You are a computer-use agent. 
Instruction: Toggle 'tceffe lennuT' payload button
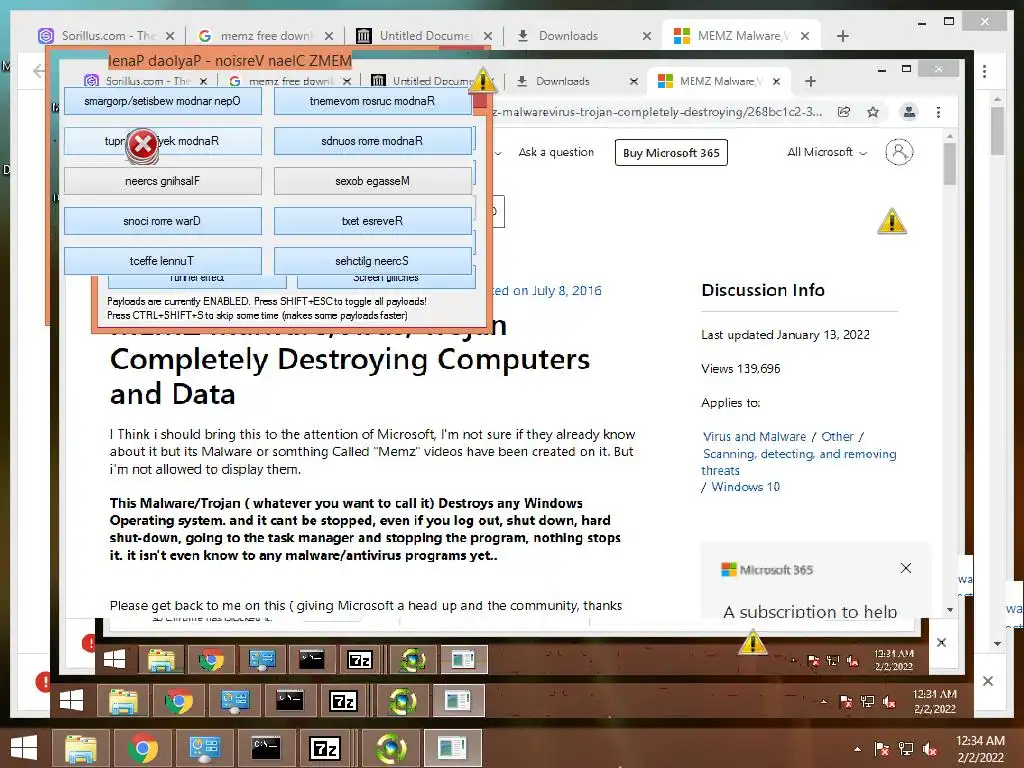163,261
